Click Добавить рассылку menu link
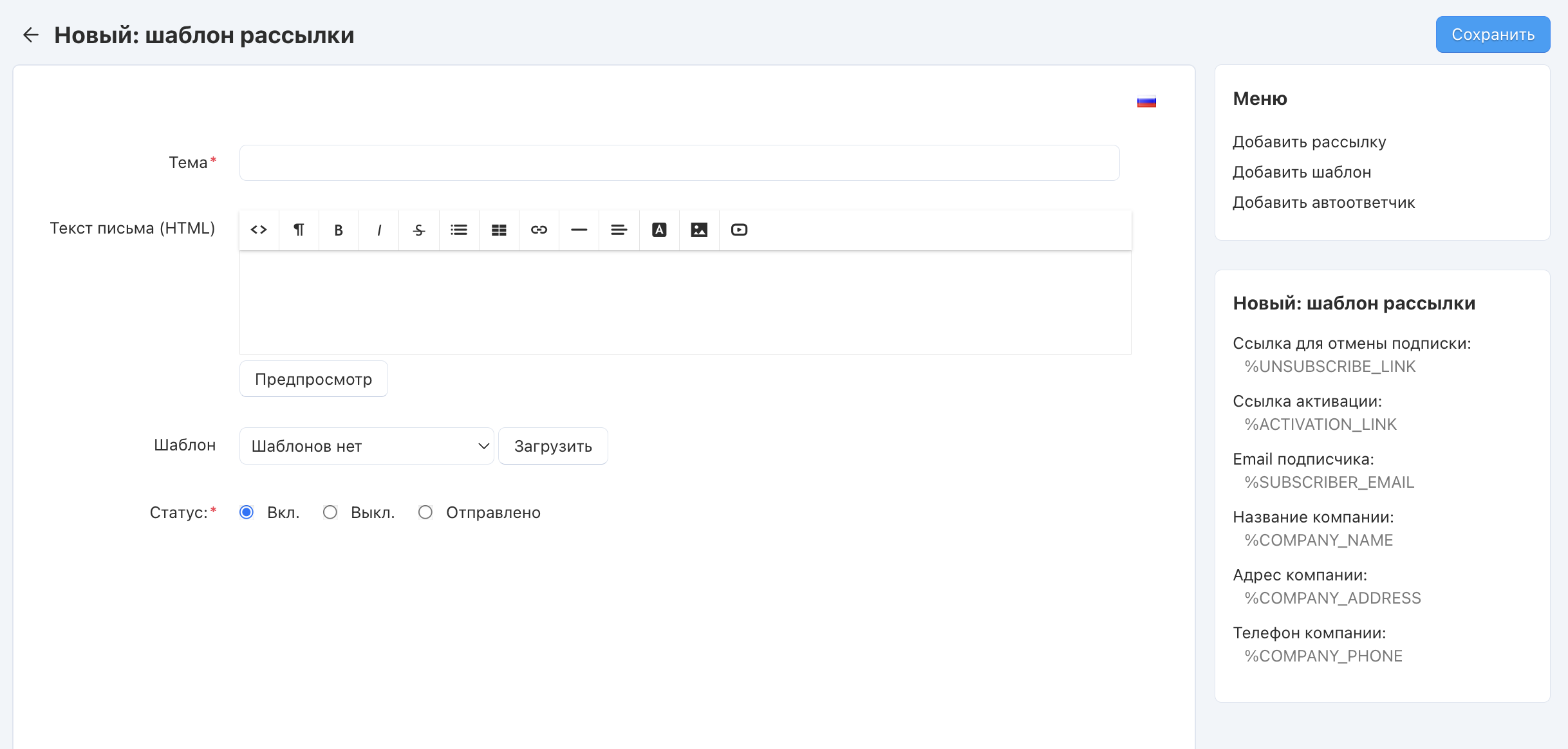Viewport: 1568px width, 749px height. 1309,142
